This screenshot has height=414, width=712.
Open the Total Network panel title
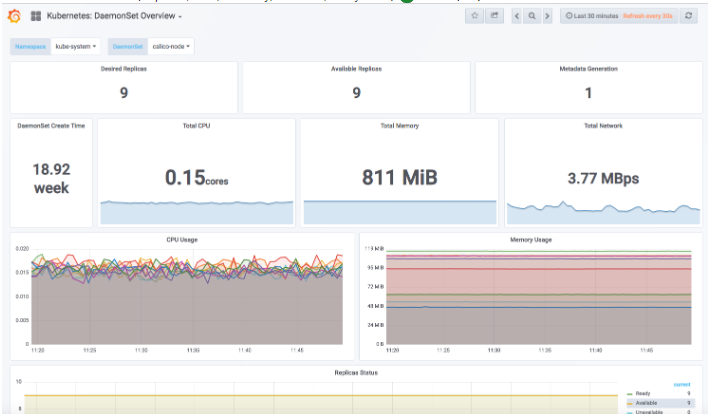pos(603,126)
